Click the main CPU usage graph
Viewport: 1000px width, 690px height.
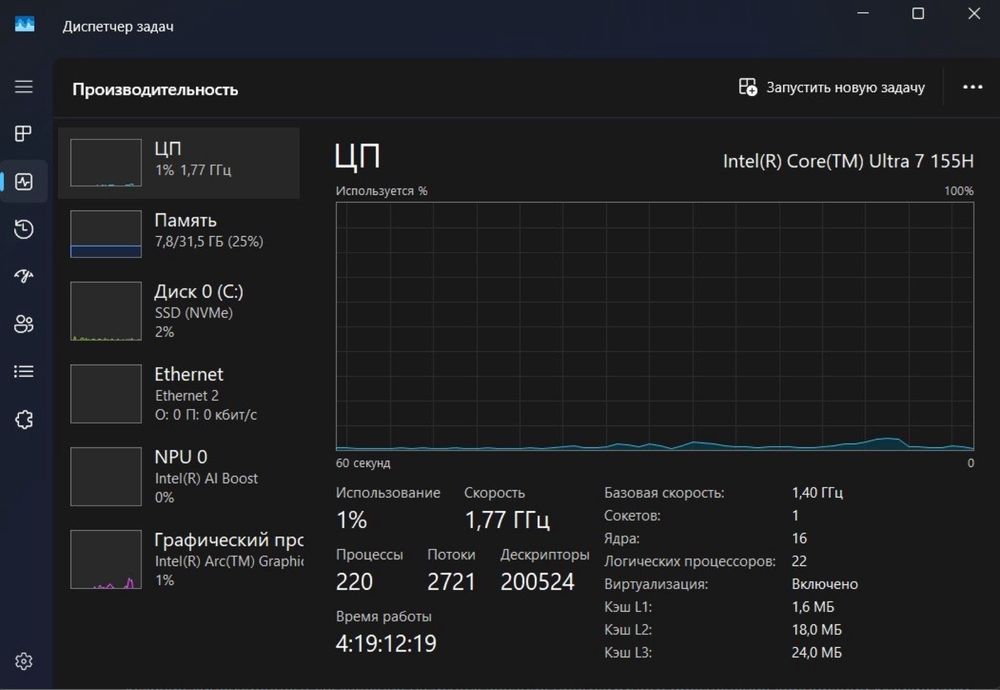654,327
